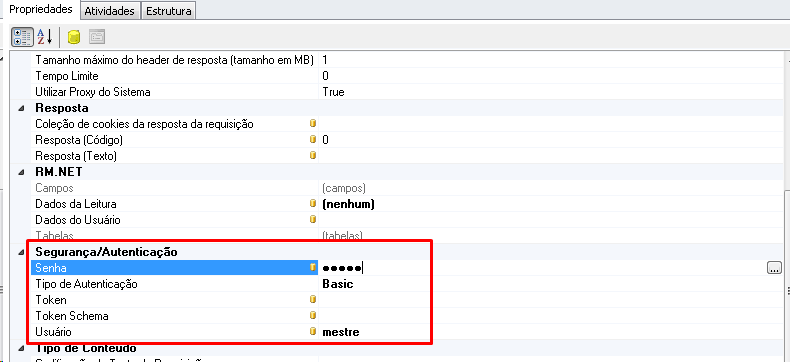
Task: Select Tamanho máximo do header de resposta
Action: (174, 60)
